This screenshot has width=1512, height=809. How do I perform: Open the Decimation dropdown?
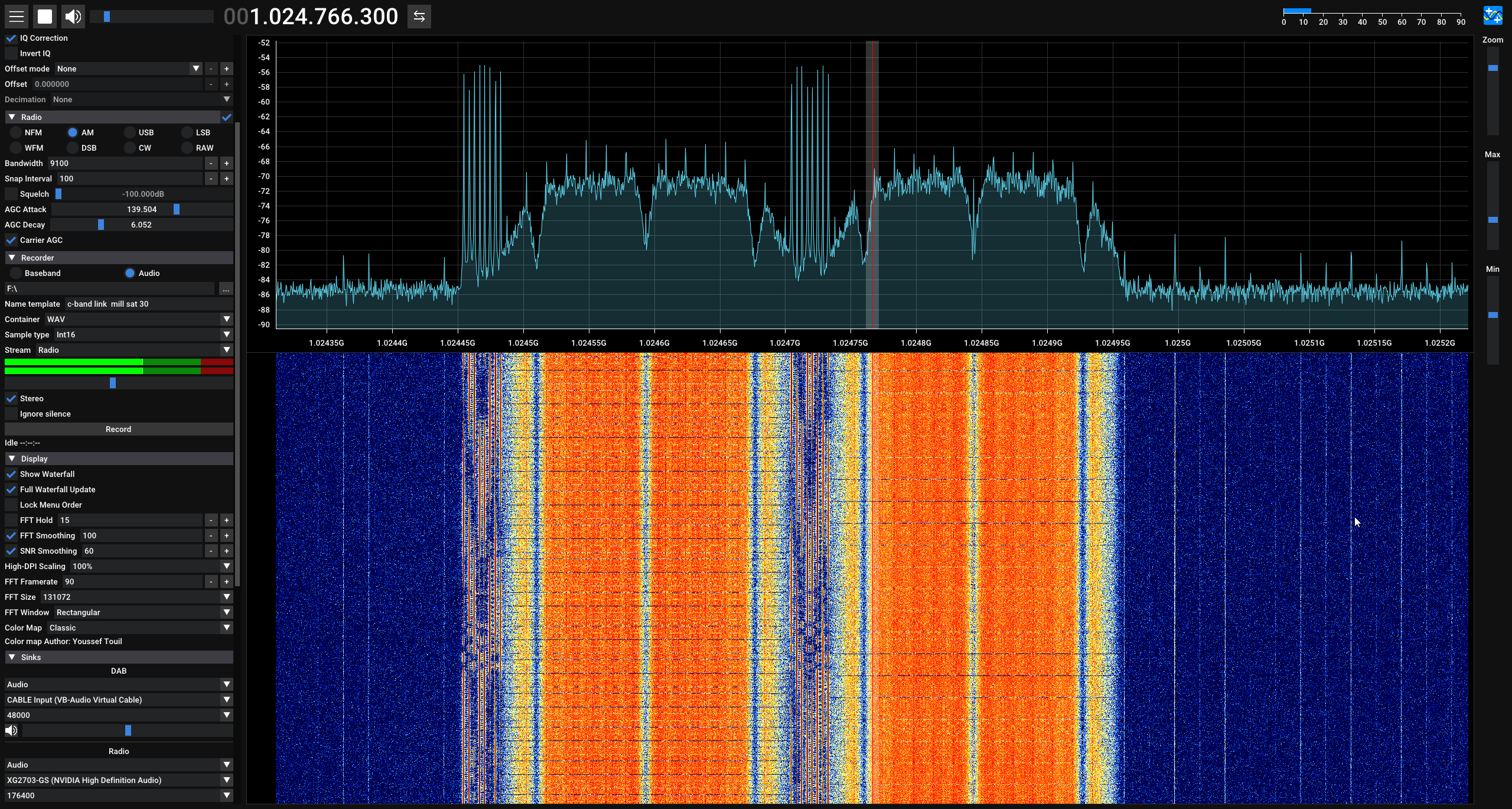142,99
